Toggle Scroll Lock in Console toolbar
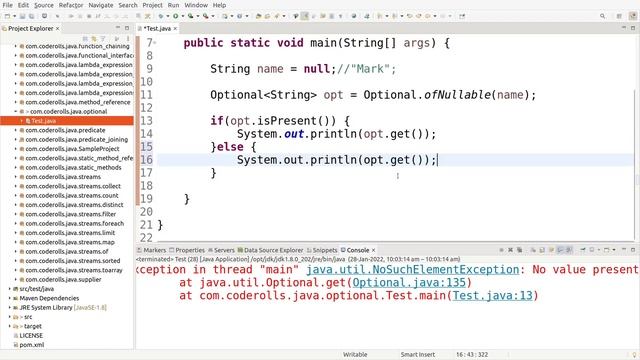 542,250
